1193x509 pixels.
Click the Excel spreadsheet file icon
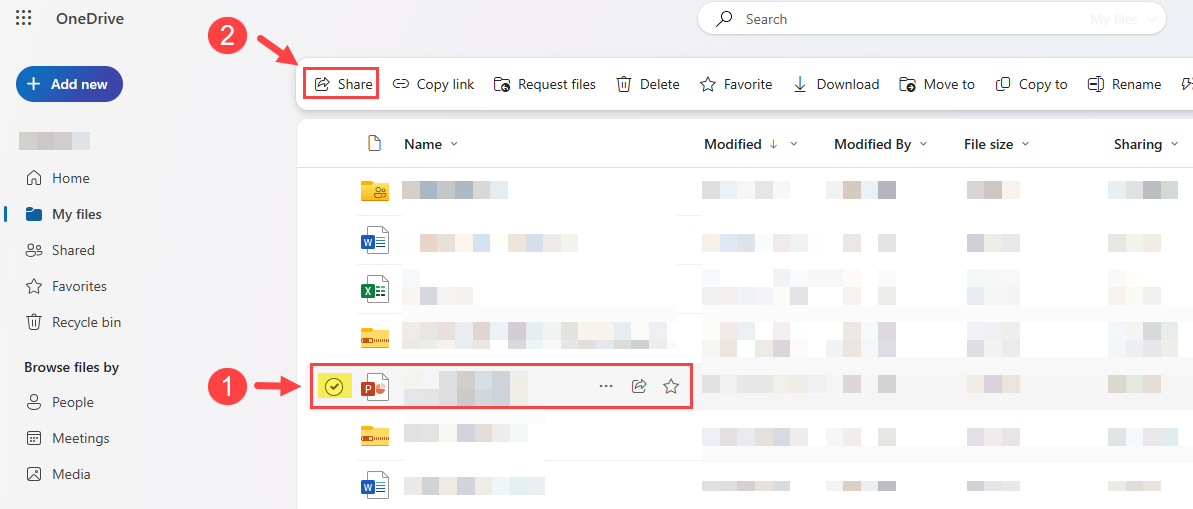374,289
